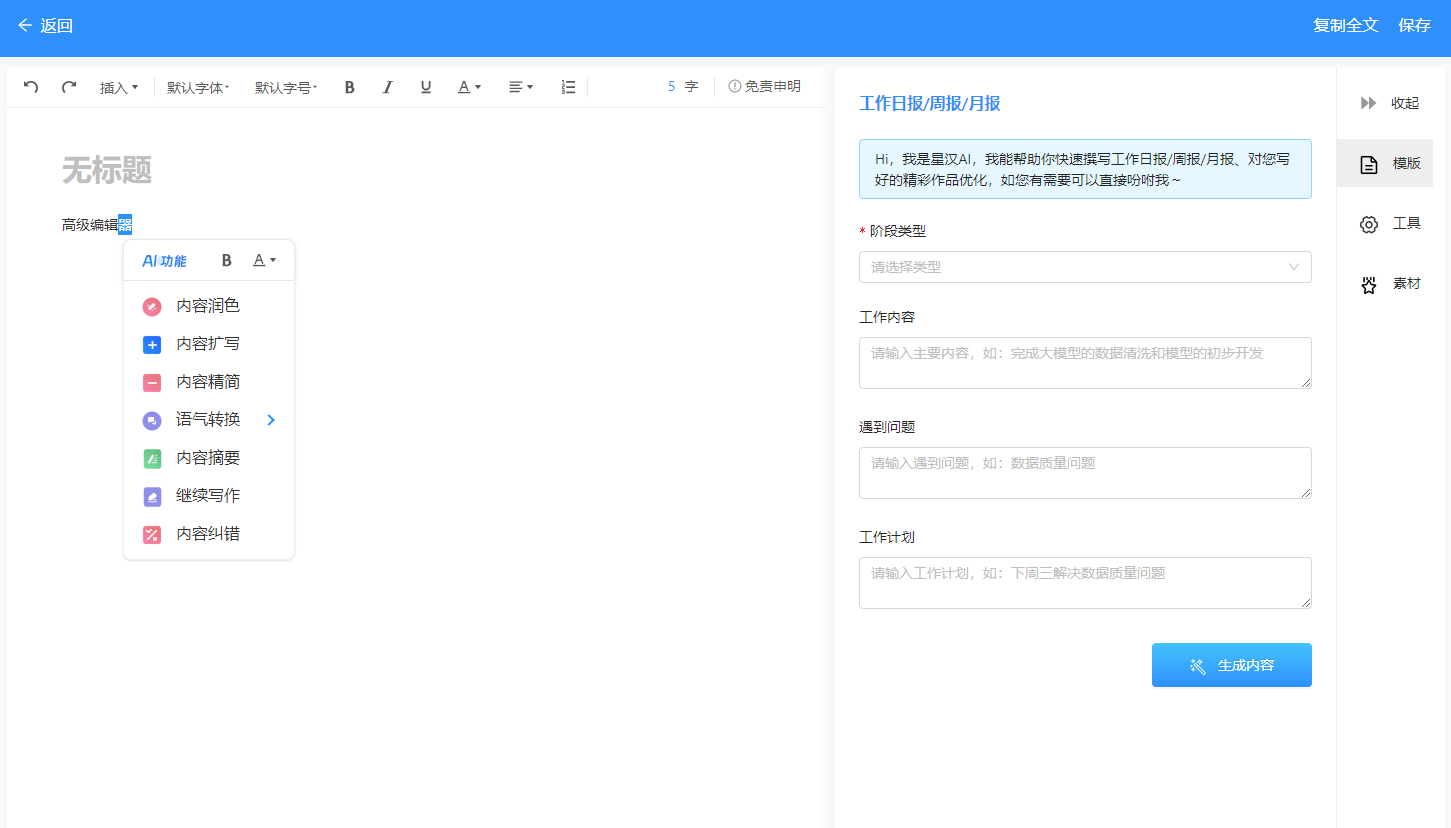1451x828 pixels.
Task: Click the 内容摘要 green icon
Action: click(x=152, y=458)
